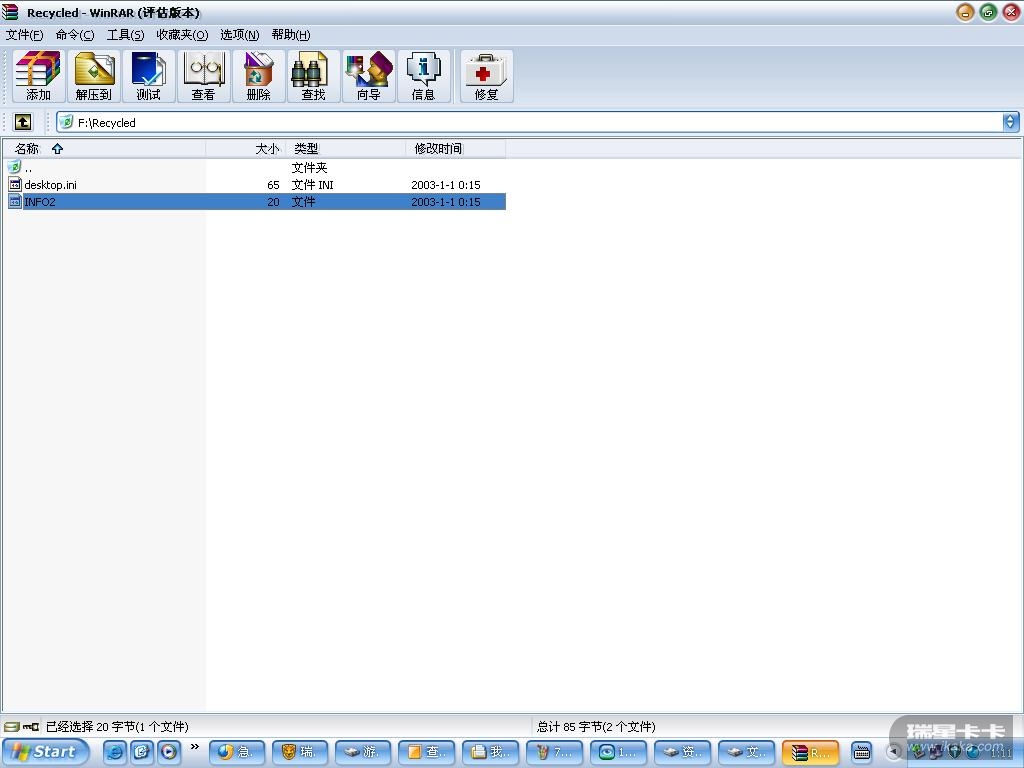
Task: Expand quick launch overflow chevron »
Action: pyautogui.click(x=195, y=746)
